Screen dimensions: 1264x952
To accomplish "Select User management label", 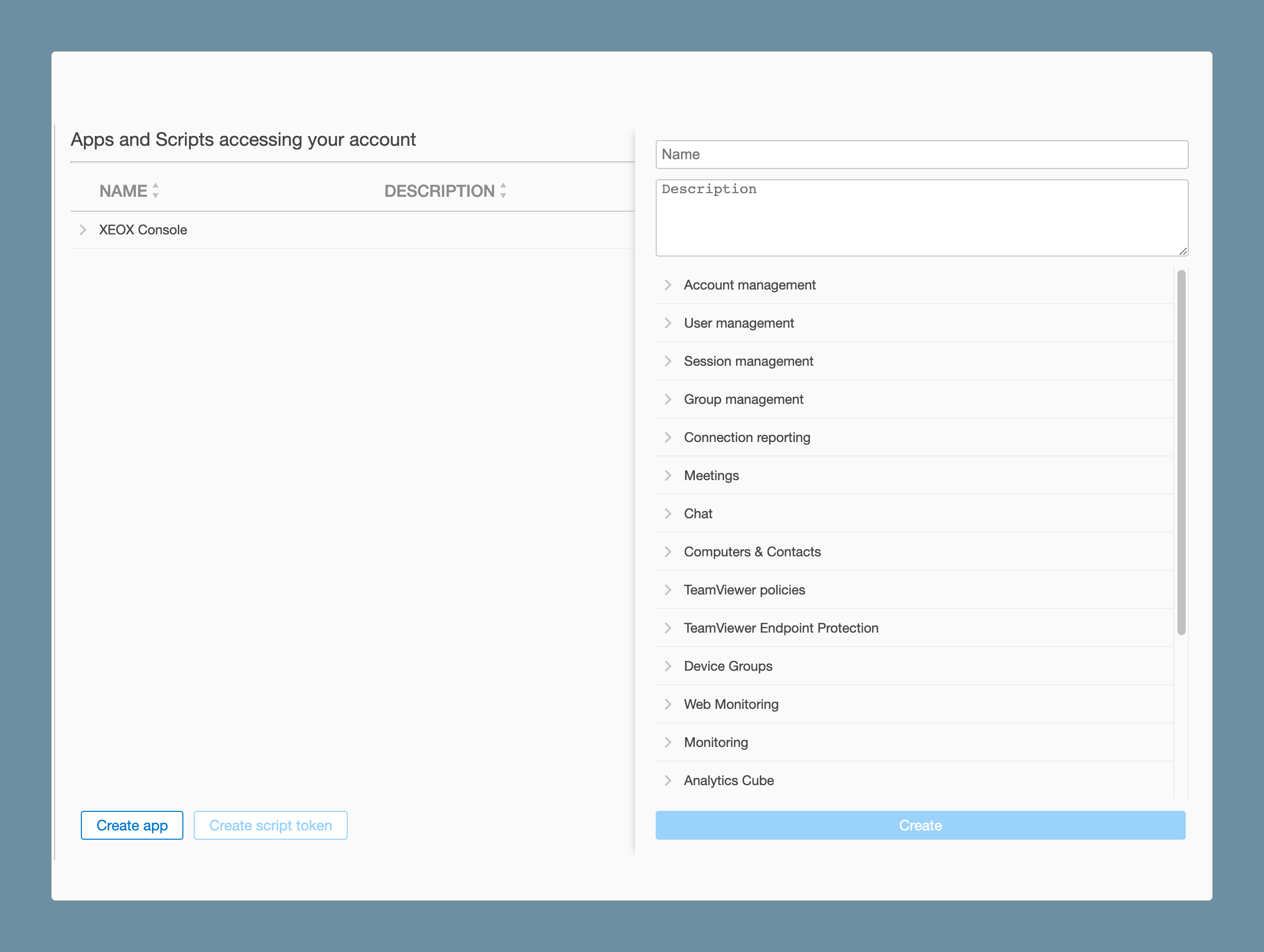I will (x=739, y=323).
